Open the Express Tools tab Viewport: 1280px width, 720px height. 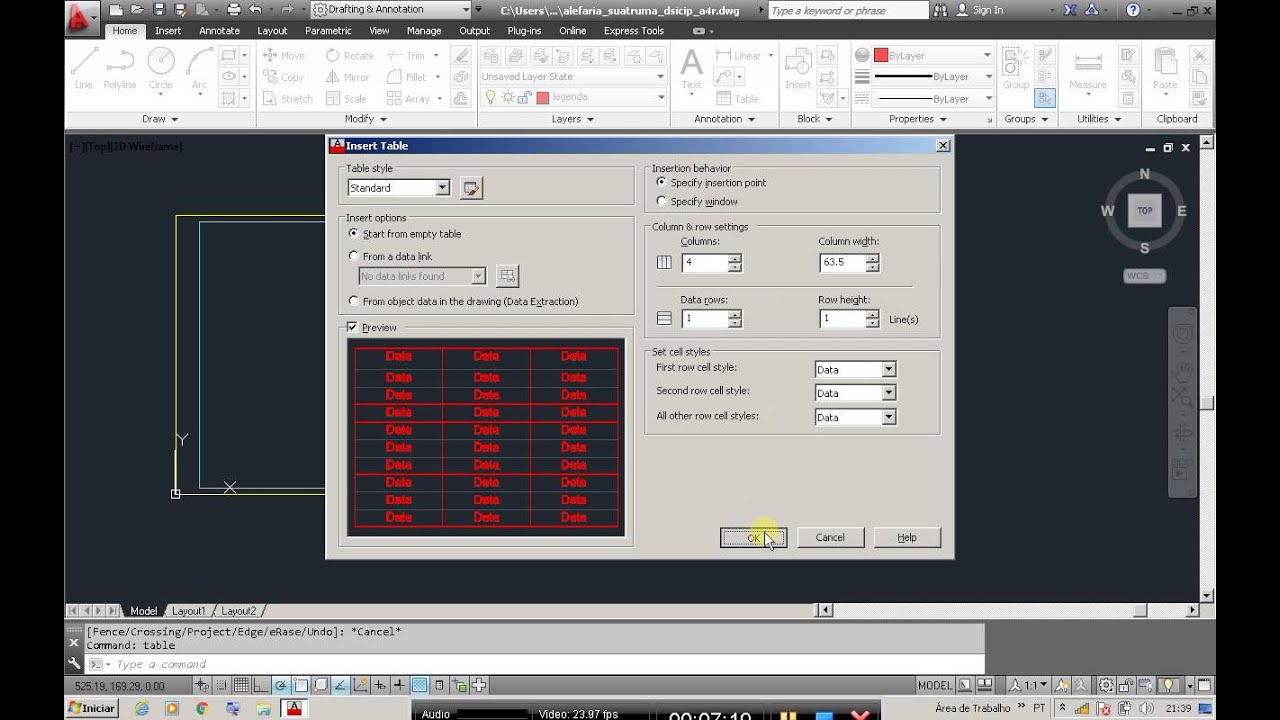(634, 31)
